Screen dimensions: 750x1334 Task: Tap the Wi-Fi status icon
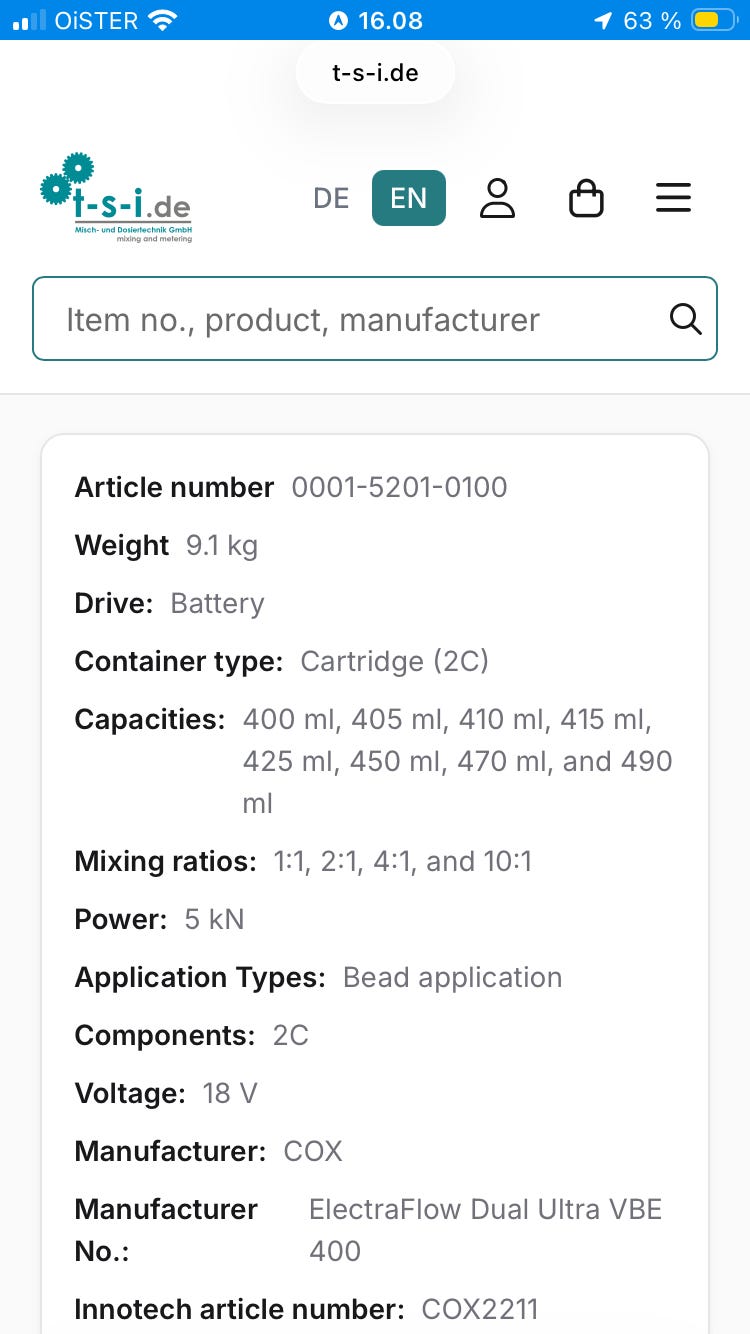161,20
